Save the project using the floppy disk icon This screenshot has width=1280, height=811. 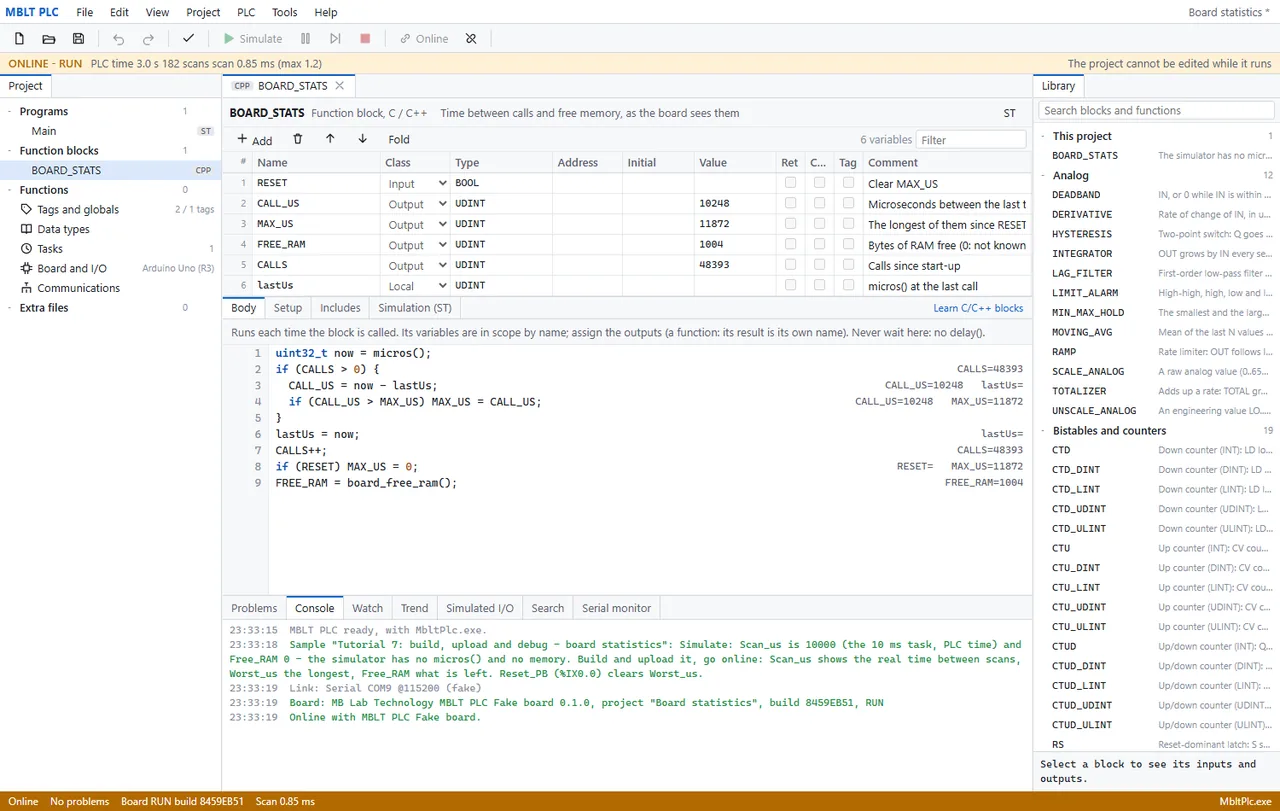[x=79, y=39]
